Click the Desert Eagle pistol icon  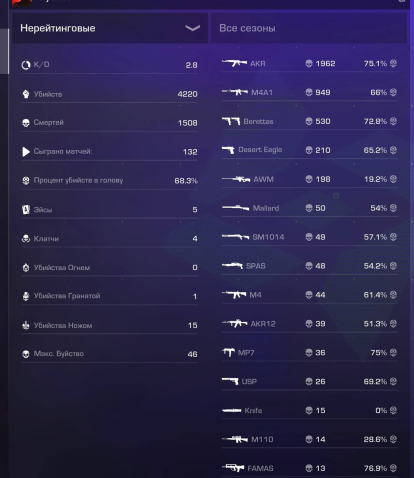point(228,150)
